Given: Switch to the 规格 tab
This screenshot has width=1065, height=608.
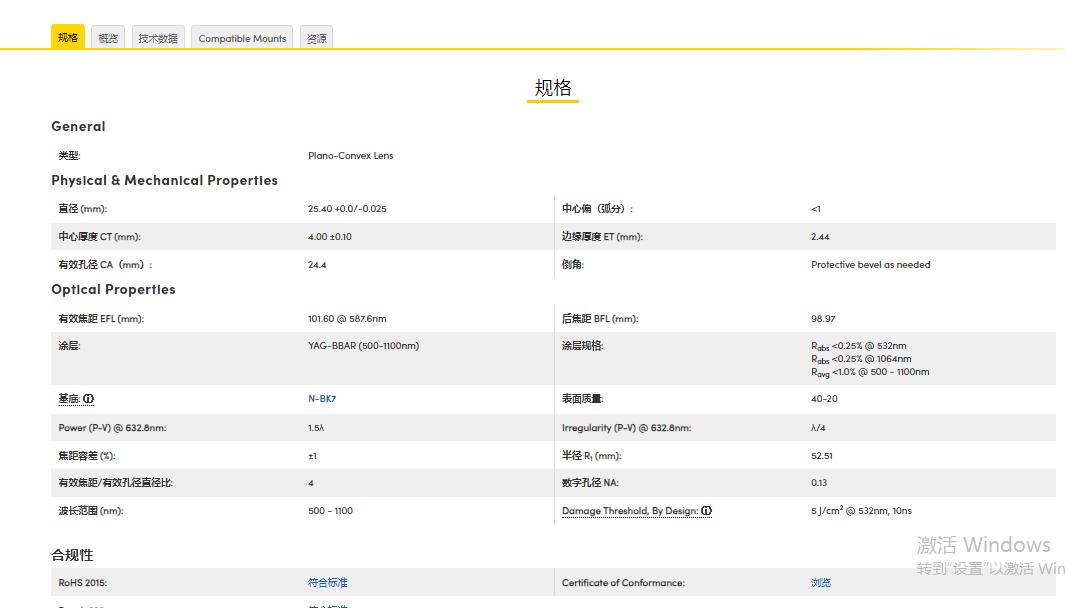Looking at the screenshot, I should click(68, 37).
